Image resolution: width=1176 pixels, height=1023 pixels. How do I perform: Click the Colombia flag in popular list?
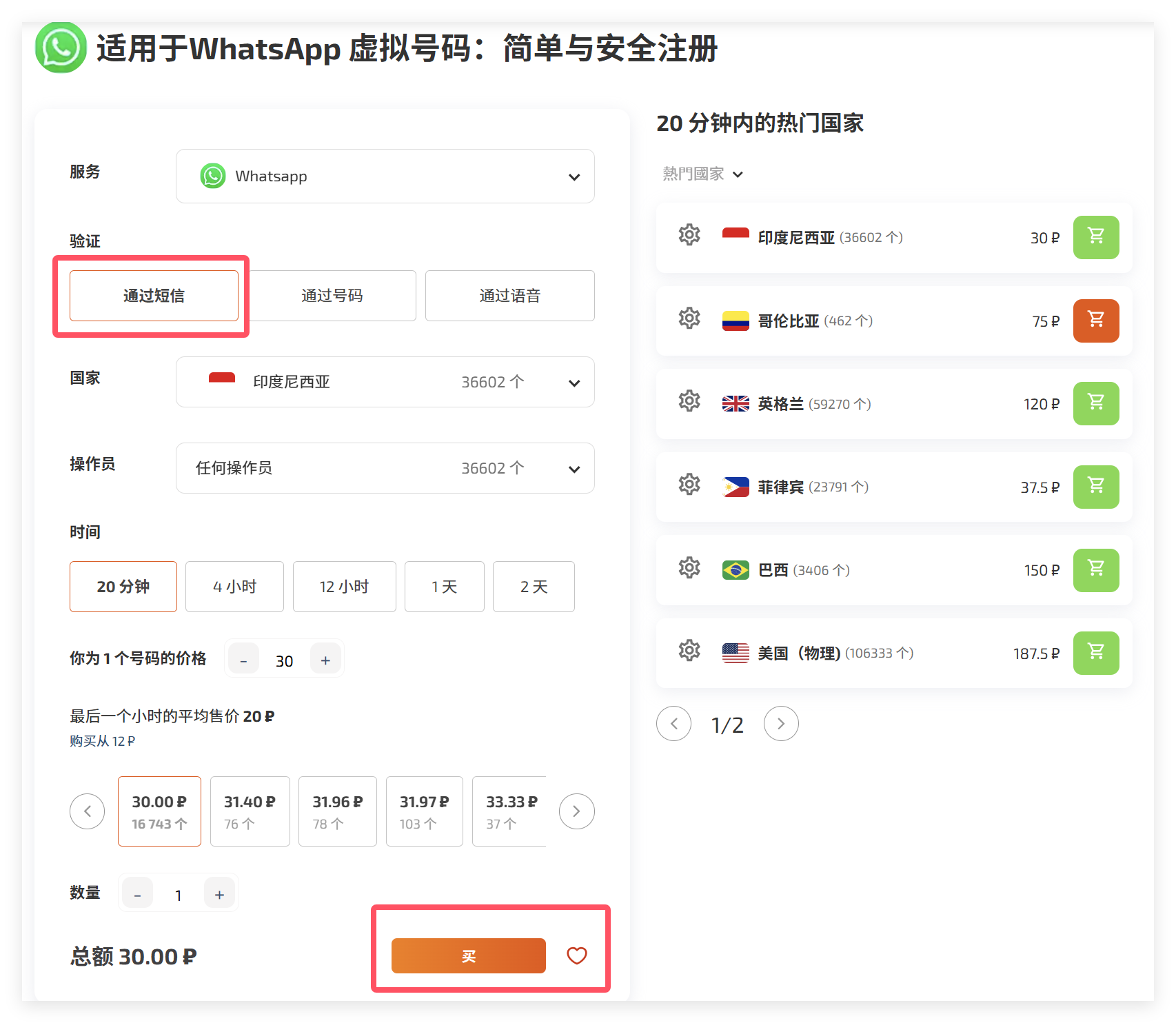pyautogui.click(x=736, y=321)
